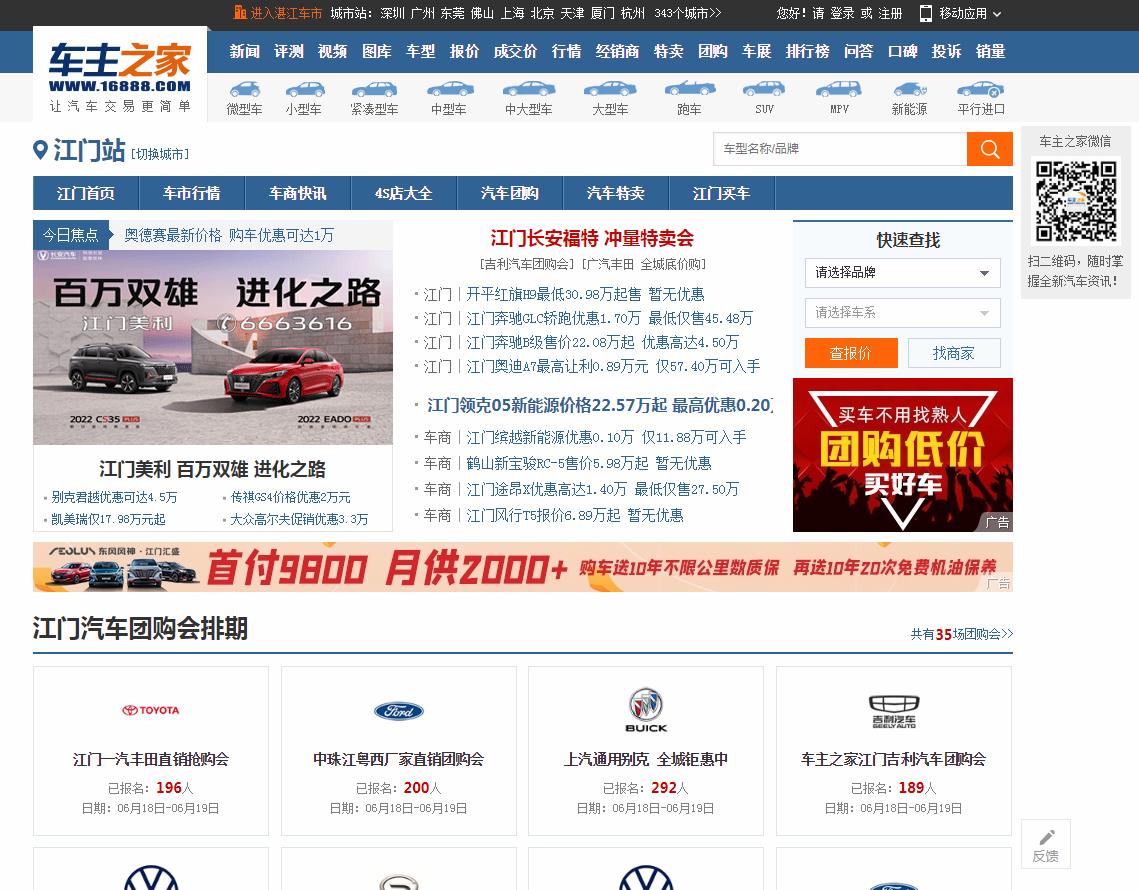The width and height of the screenshot is (1139, 890).
Task: Open the 江门首页 tab
Action: point(86,193)
